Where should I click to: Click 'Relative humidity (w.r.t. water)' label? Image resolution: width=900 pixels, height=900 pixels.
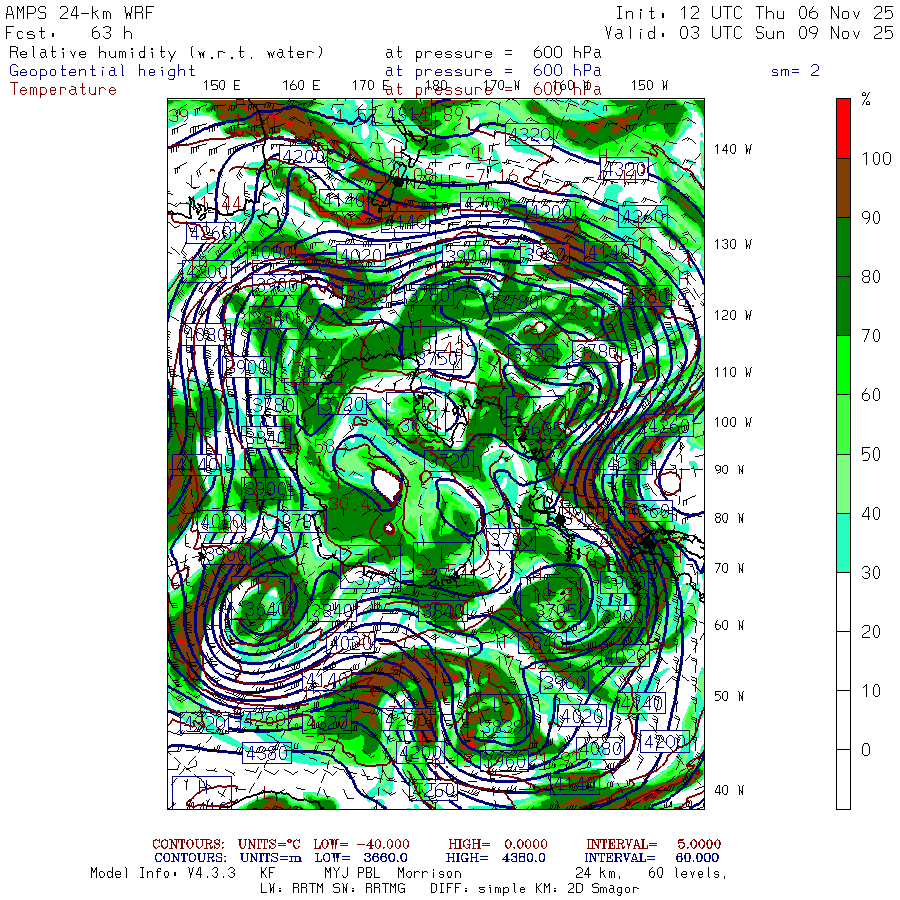[x=167, y=52]
